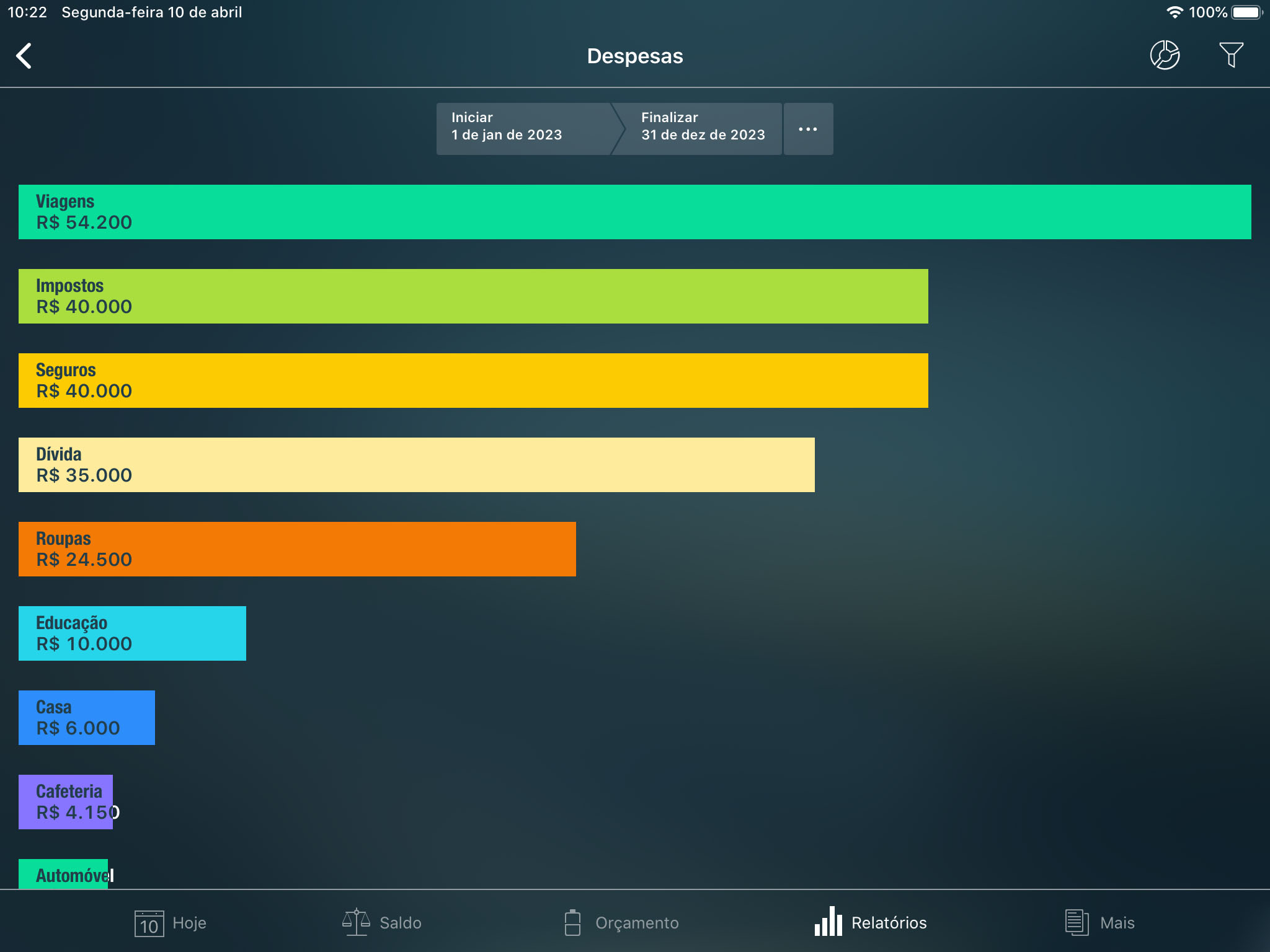Tap the Educação R$ 10.000 bar

click(x=132, y=633)
